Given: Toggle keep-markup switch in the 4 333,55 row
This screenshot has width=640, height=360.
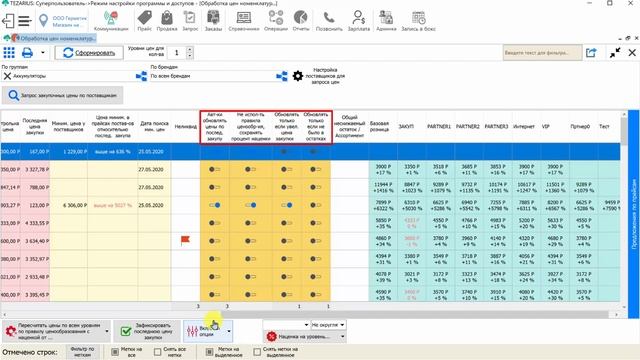Looking at the screenshot, I should pyautogui.click(x=250, y=223).
